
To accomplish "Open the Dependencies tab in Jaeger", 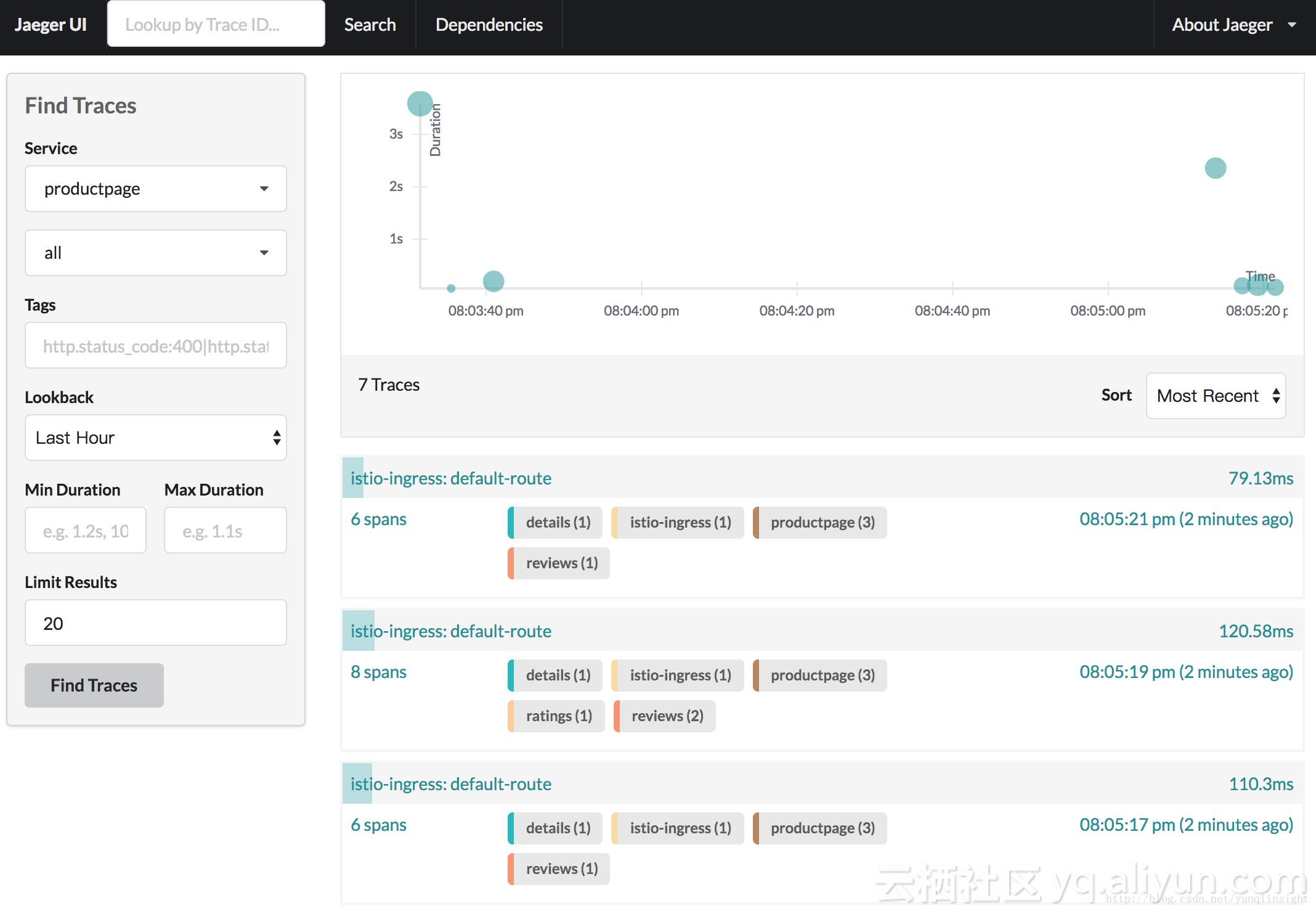I will (x=489, y=25).
